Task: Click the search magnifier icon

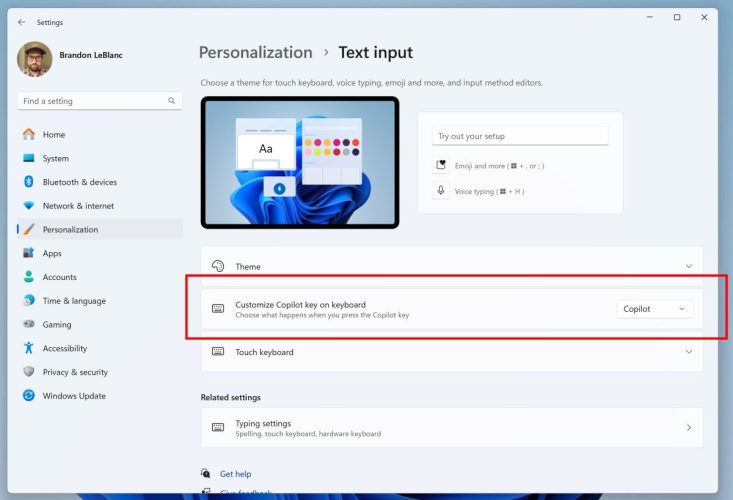Action: click(172, 101)
